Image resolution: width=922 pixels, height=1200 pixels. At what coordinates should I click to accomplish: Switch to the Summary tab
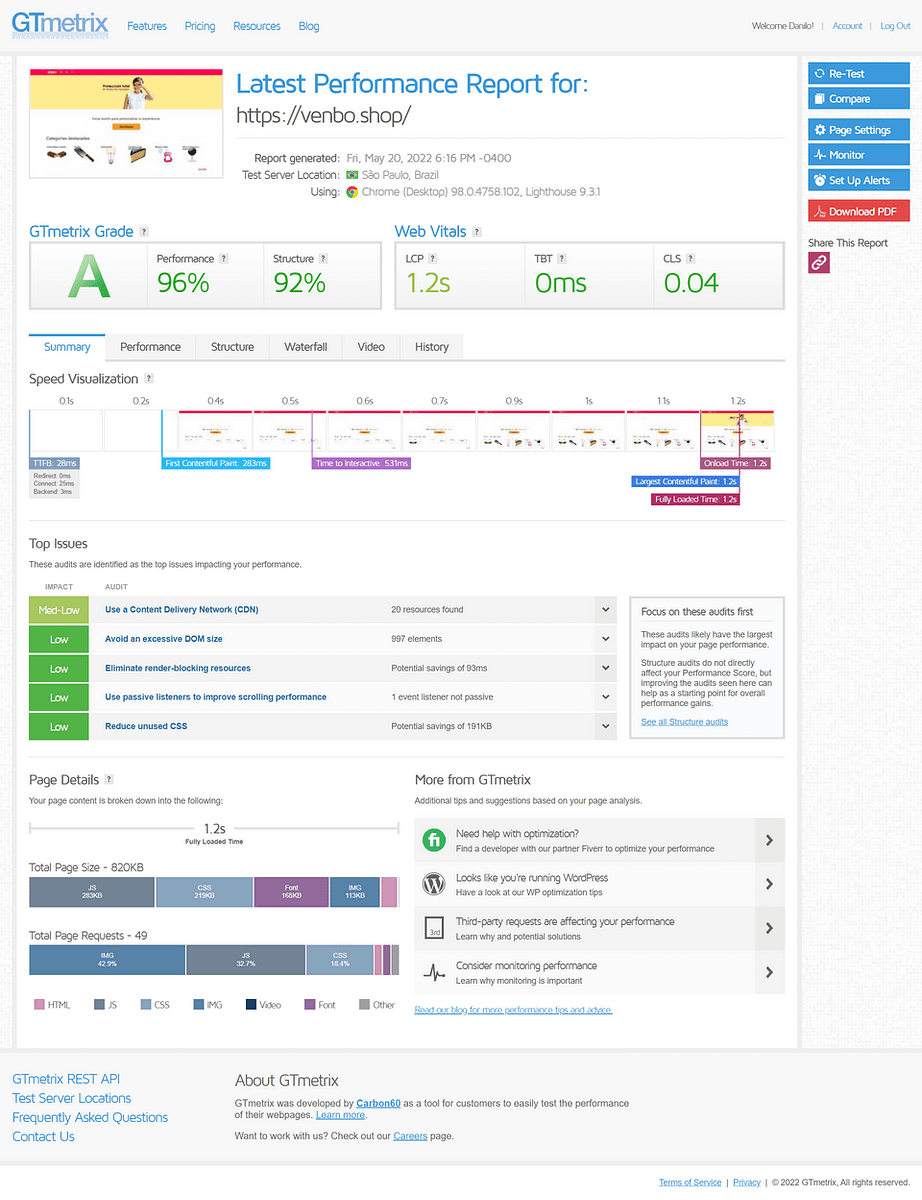pos(67,347)
